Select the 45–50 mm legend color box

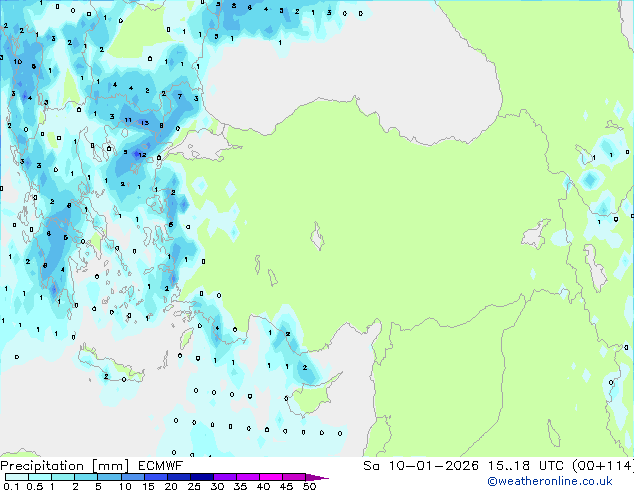pyautogui.click(x=294, y=477)
